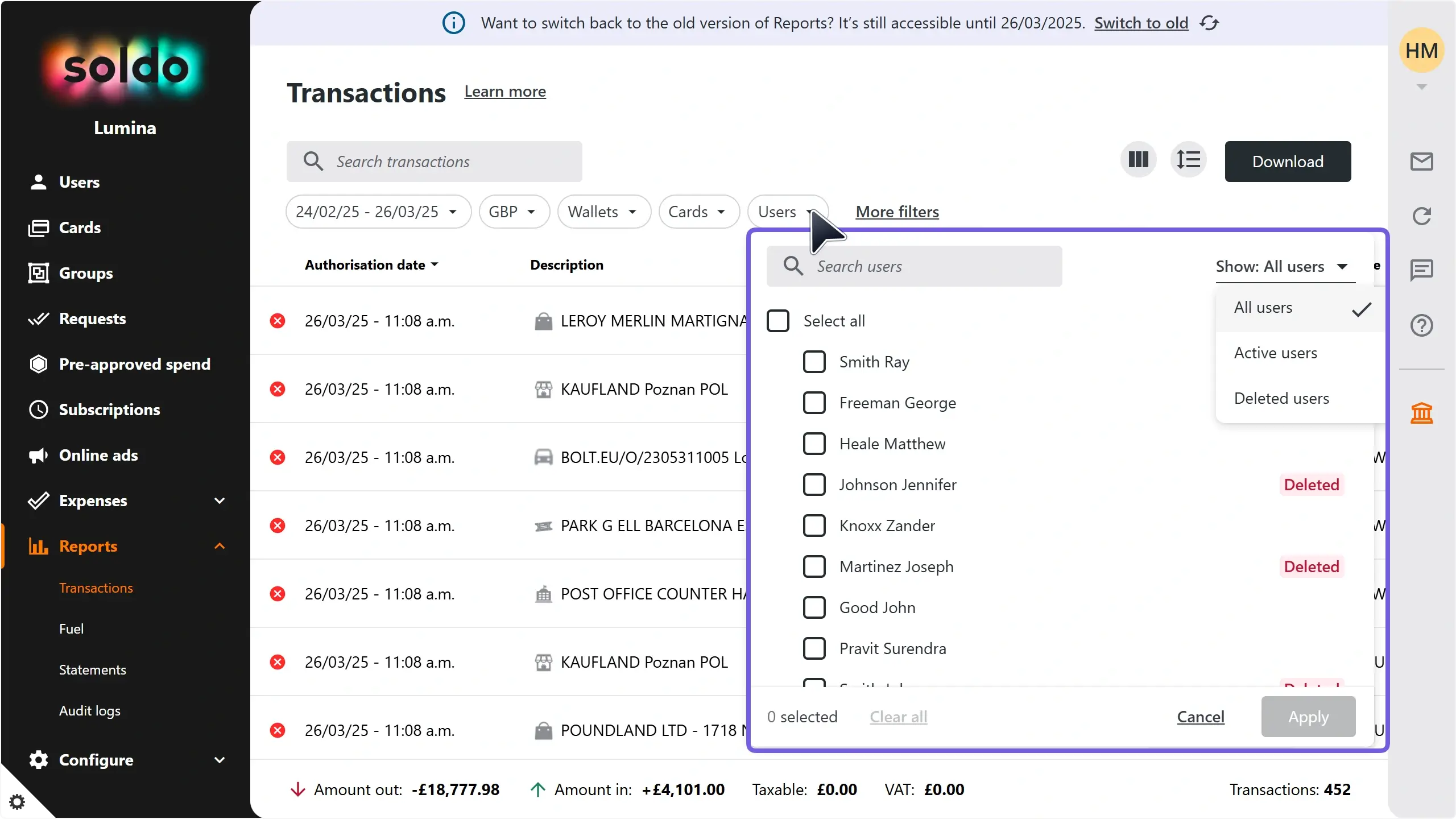Screen dimensions: 1456x819
Task: Open the envelope messages icon on right sidebar
Action: (x=1422, y=161)
